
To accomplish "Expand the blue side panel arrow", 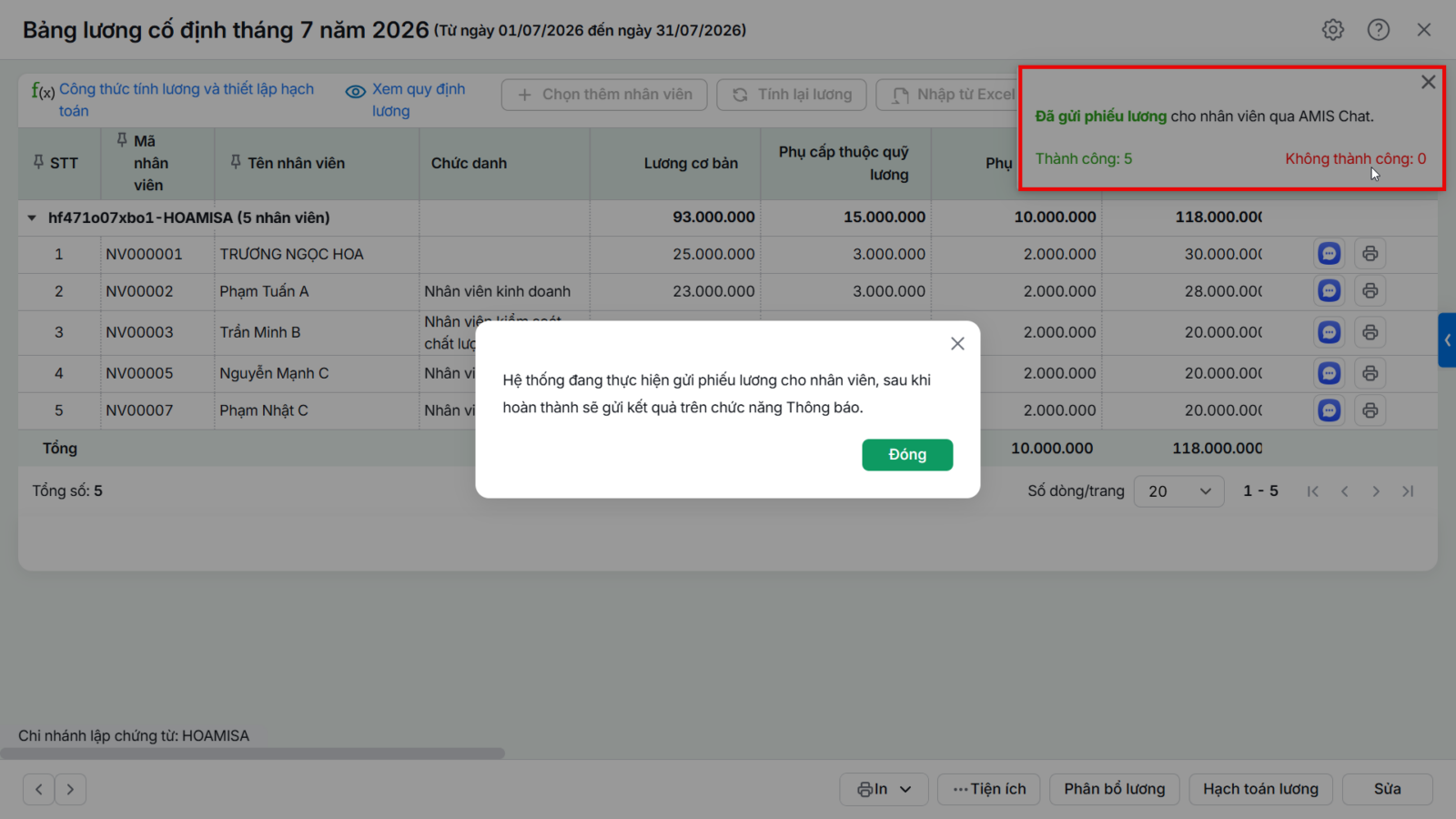I will pyautogui.click(x=1447, y=340).
